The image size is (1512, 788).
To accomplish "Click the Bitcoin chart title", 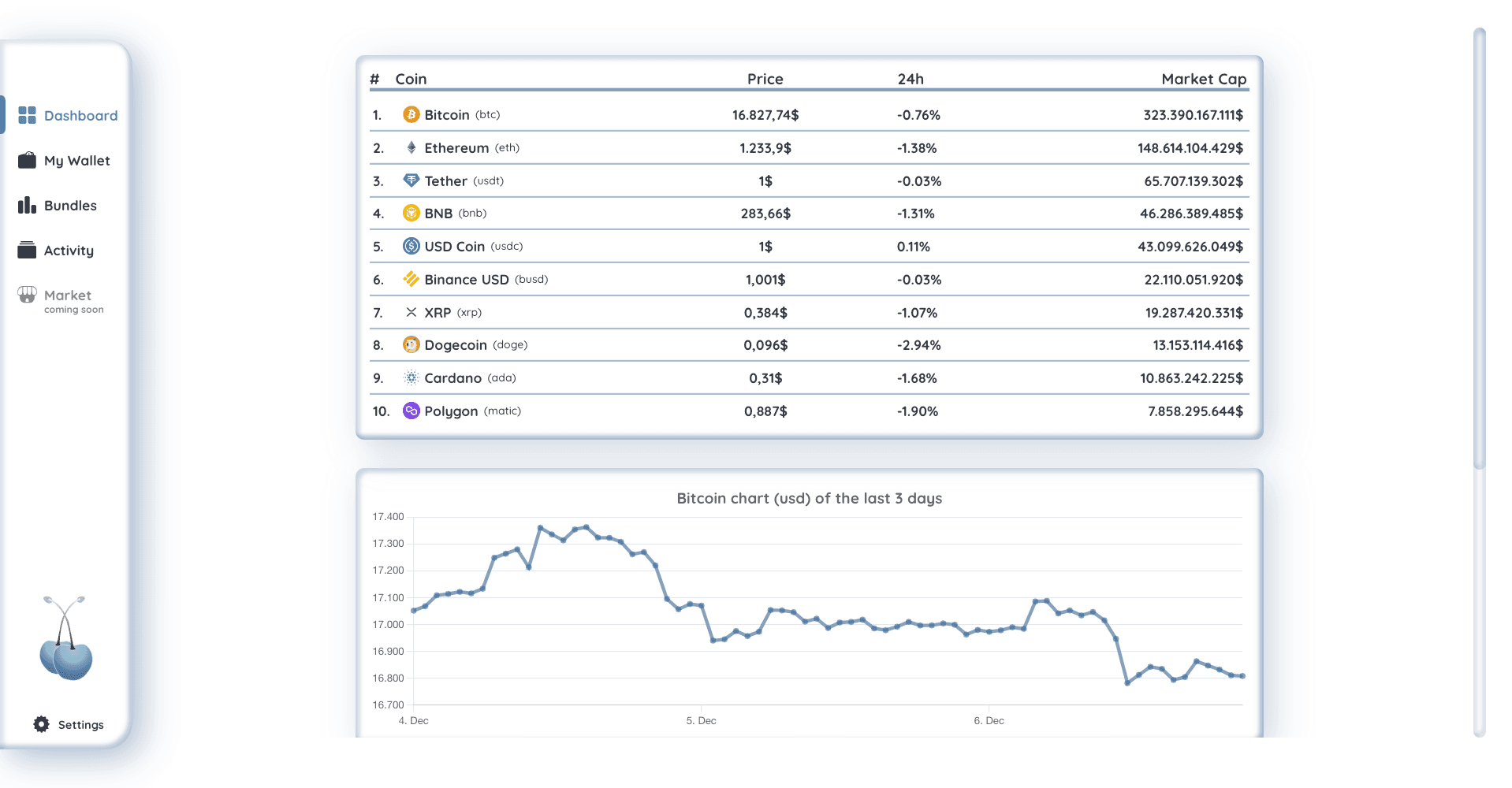I will pyautogui.click(x=809, y=498).
